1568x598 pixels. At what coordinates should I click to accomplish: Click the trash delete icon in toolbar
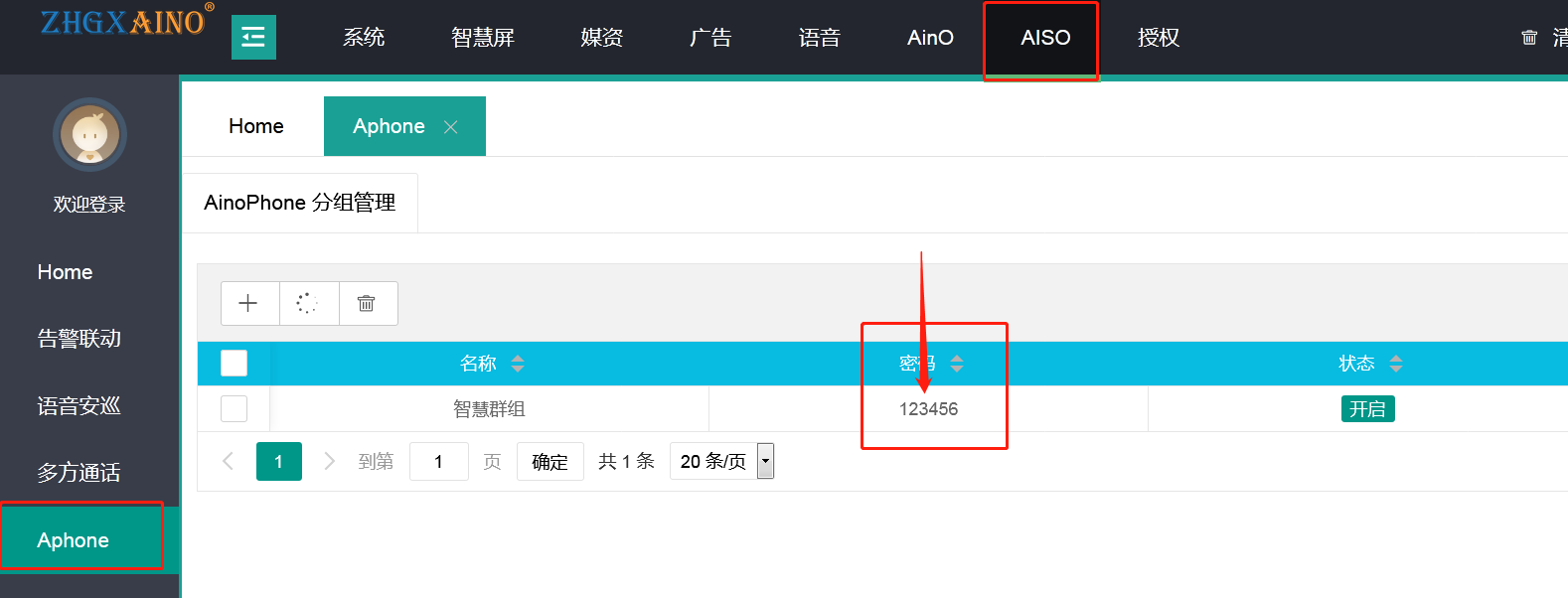pyautogui.click(x=367, y=303)
